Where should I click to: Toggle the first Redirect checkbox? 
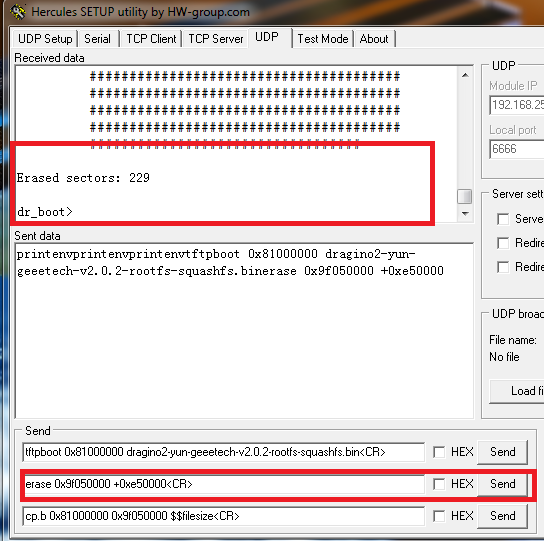point(503,243)
